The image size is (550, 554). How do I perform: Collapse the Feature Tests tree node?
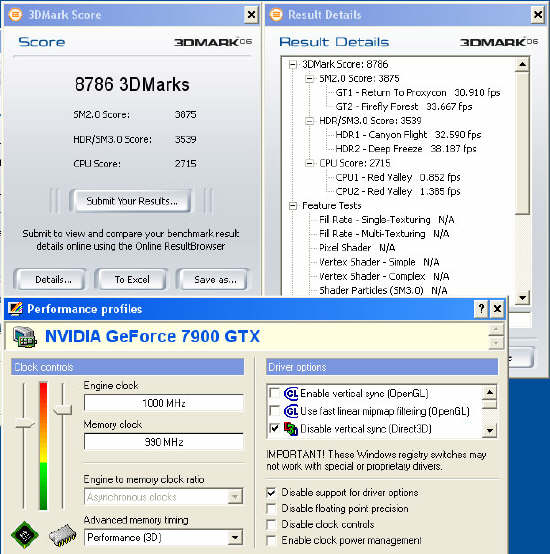click(292, 206)
